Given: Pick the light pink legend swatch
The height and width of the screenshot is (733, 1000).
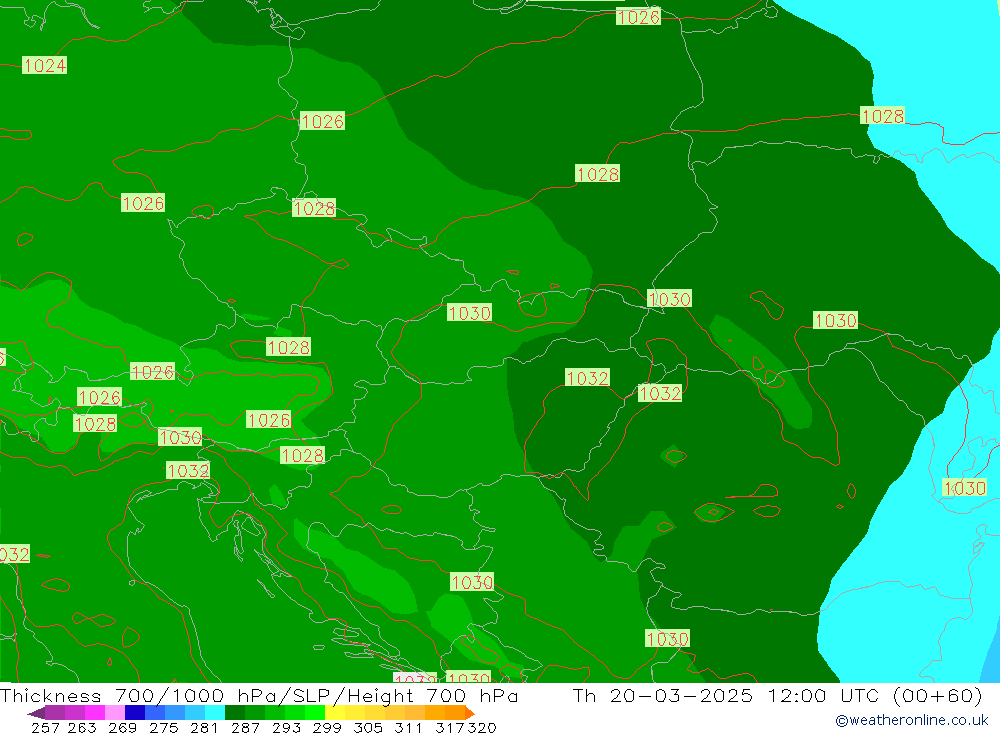Looking at the screenshot, I should [114, 713].
